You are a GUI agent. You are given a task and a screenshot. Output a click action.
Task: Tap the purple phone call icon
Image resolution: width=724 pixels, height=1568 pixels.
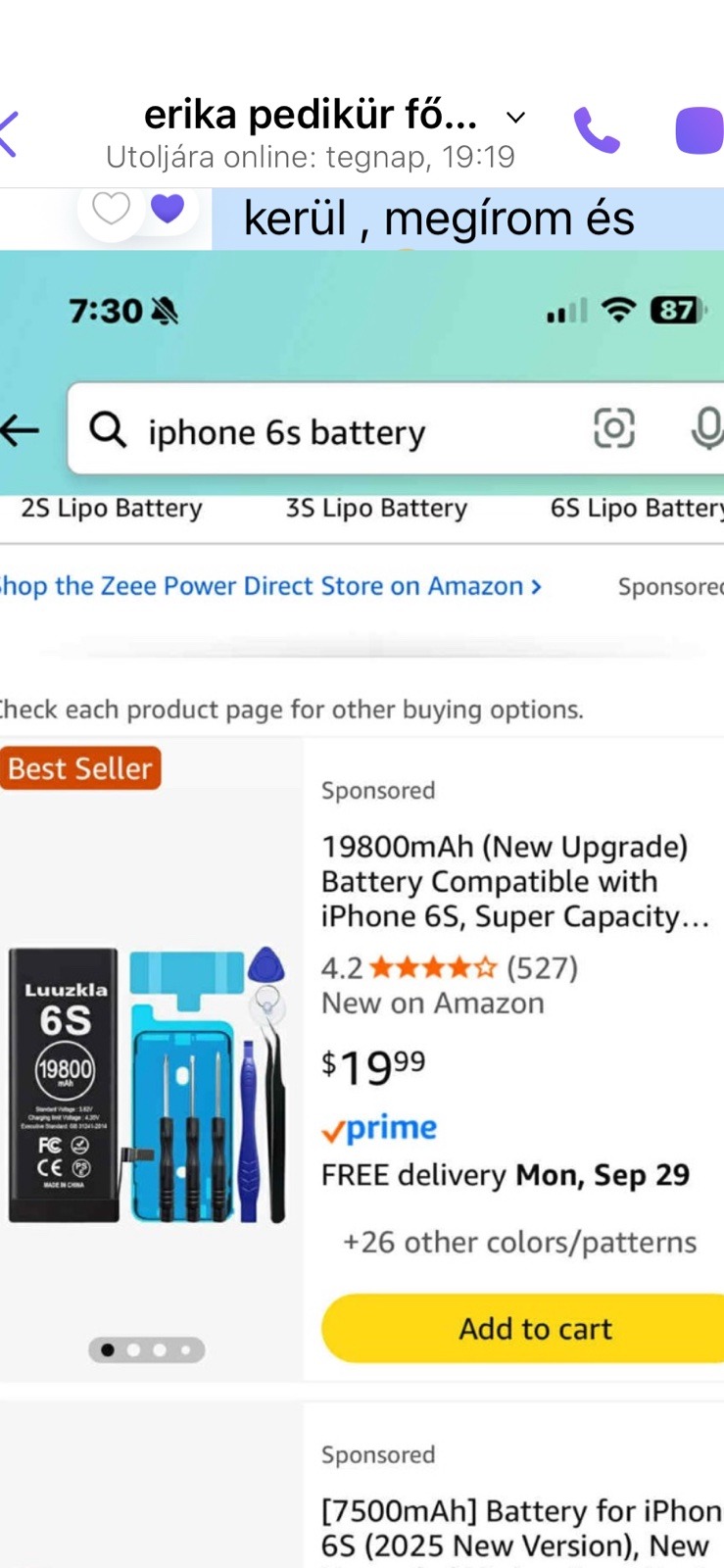596,130
